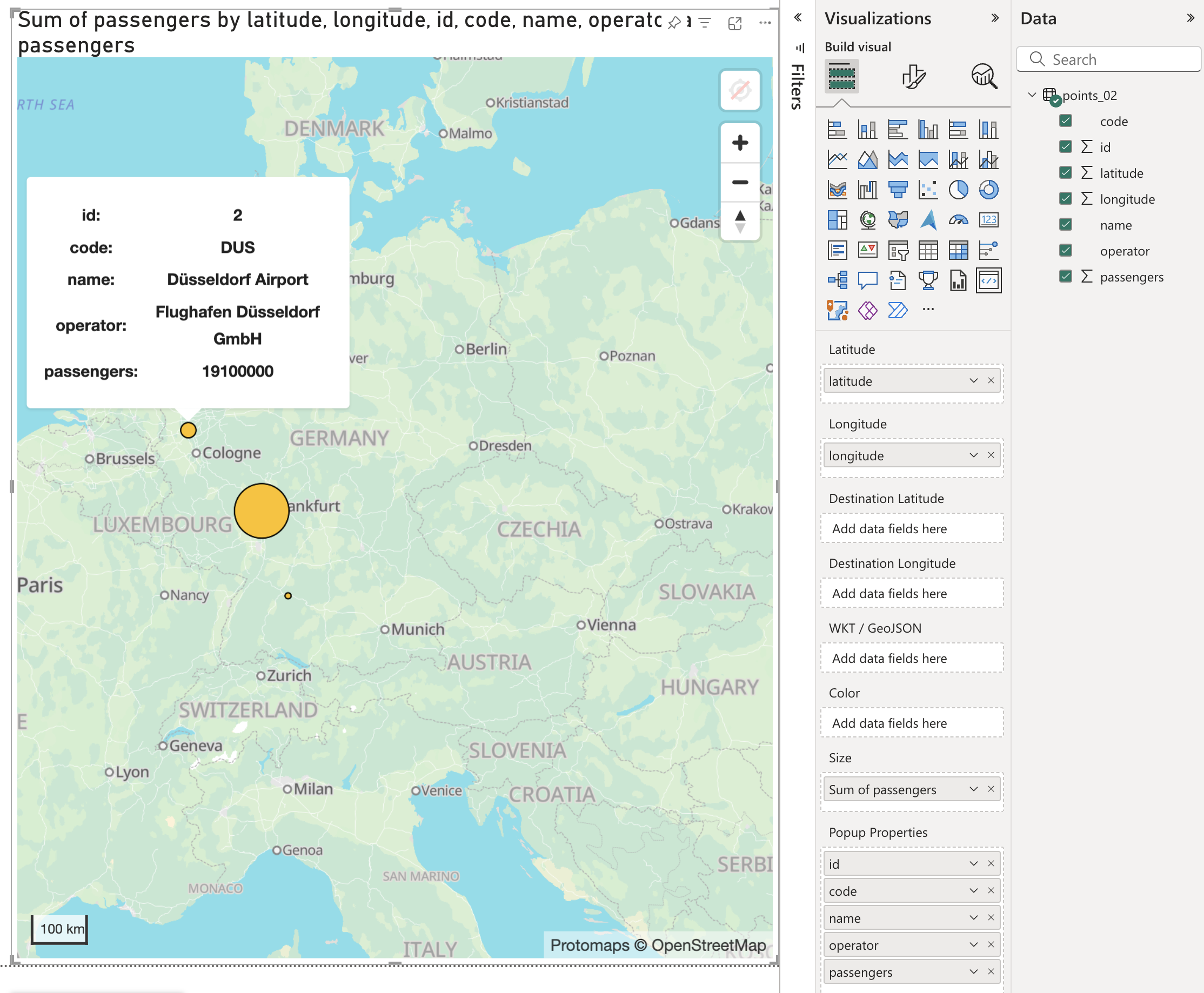Remove longitude field from Longitude well

click(991, 455)
